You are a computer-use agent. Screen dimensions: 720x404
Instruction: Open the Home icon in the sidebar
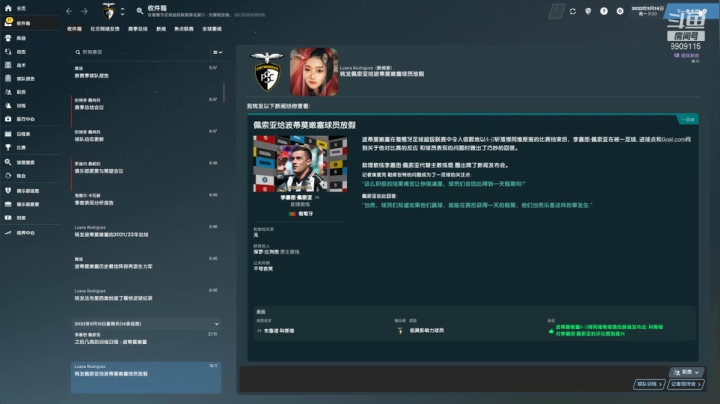8,8
